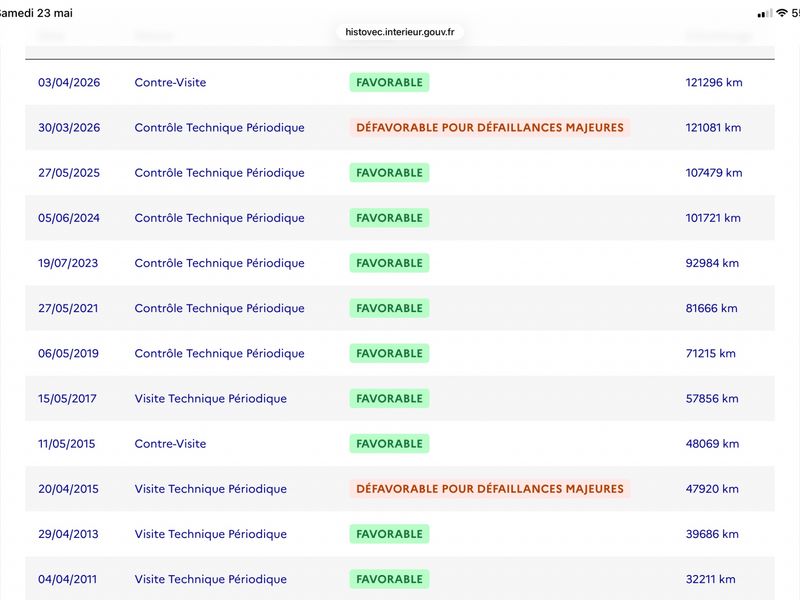800x600 pixels.
Task: Click Visite Technique Périodique dated 15/05/2017
Action: pyautogui.click(x=211, y=398)
